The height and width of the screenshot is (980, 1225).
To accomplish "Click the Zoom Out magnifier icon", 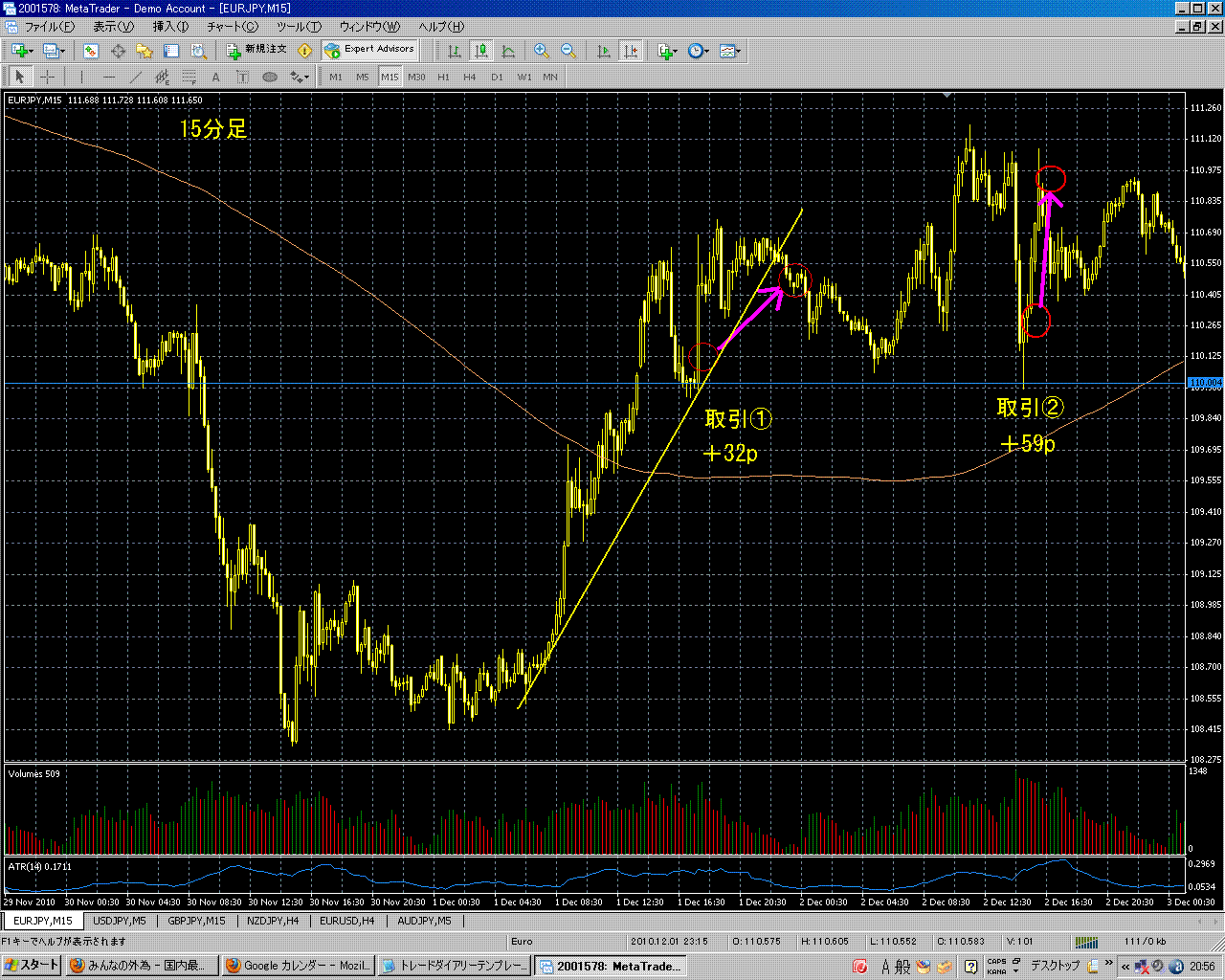I will 568,51.
